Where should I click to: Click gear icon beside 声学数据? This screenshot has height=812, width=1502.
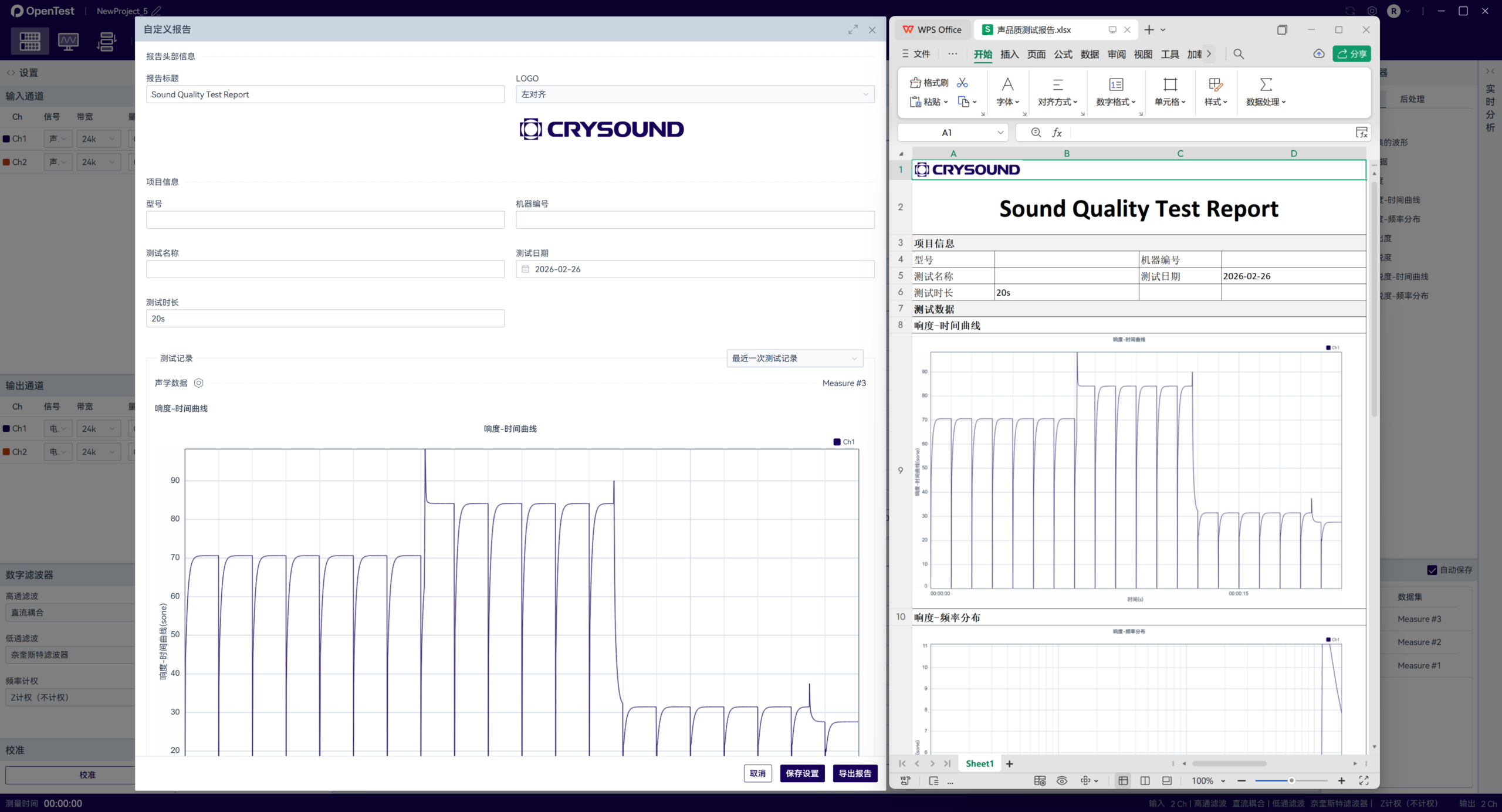click(198, 383)
